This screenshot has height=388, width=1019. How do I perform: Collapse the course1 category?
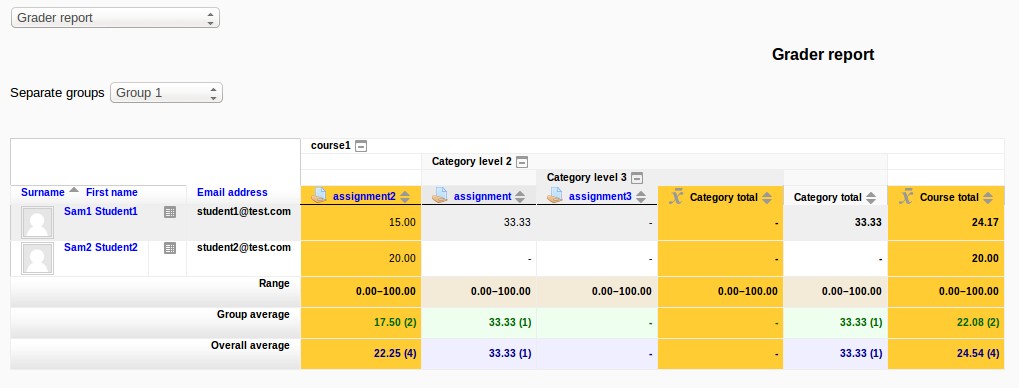pos(361,146)
